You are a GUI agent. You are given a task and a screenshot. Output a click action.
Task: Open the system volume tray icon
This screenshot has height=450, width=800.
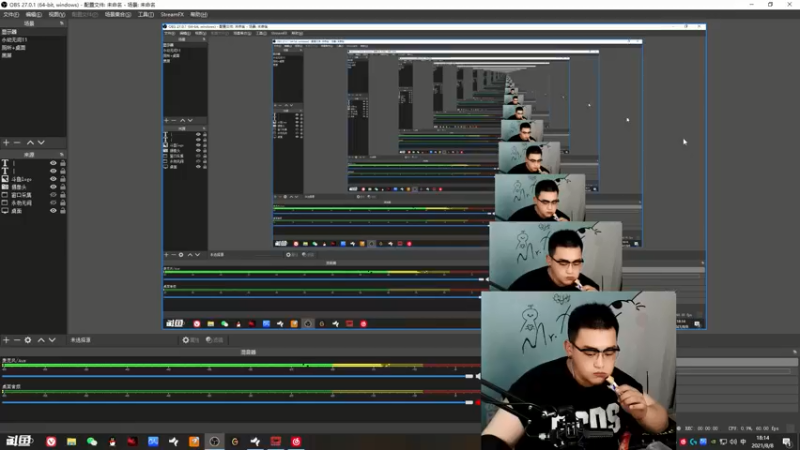point(733,442)
